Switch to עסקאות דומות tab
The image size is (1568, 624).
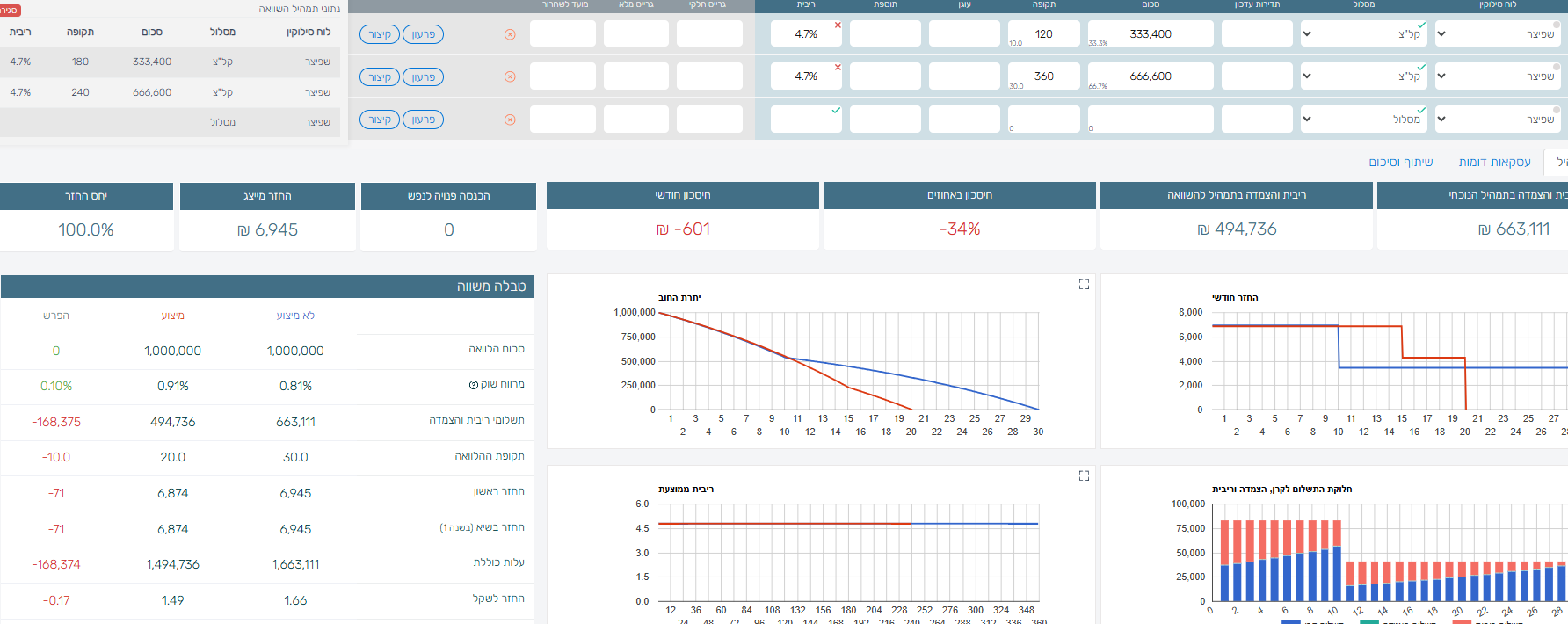[x=1494, y=162]
